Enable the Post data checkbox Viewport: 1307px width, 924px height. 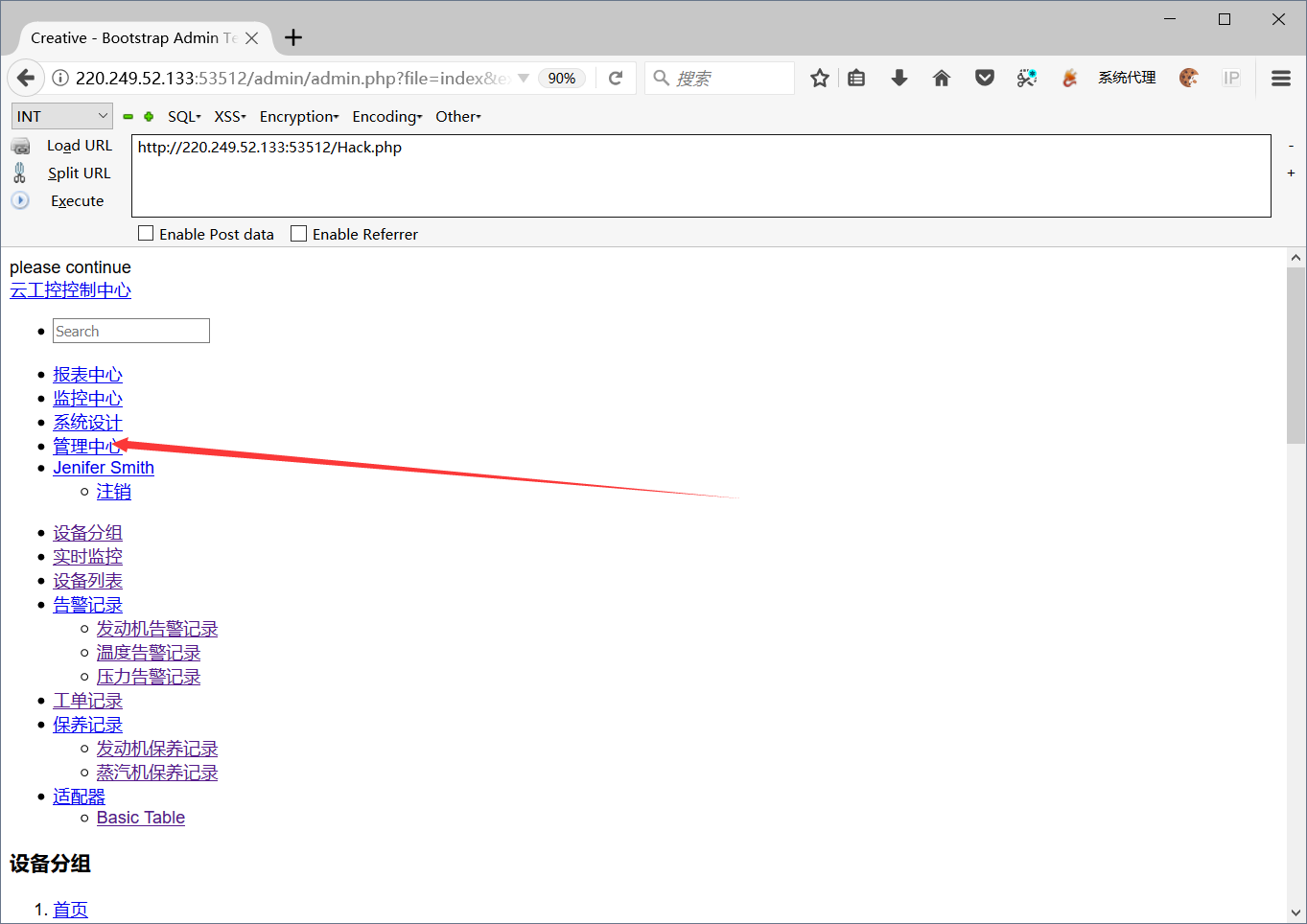coord(145,233)
